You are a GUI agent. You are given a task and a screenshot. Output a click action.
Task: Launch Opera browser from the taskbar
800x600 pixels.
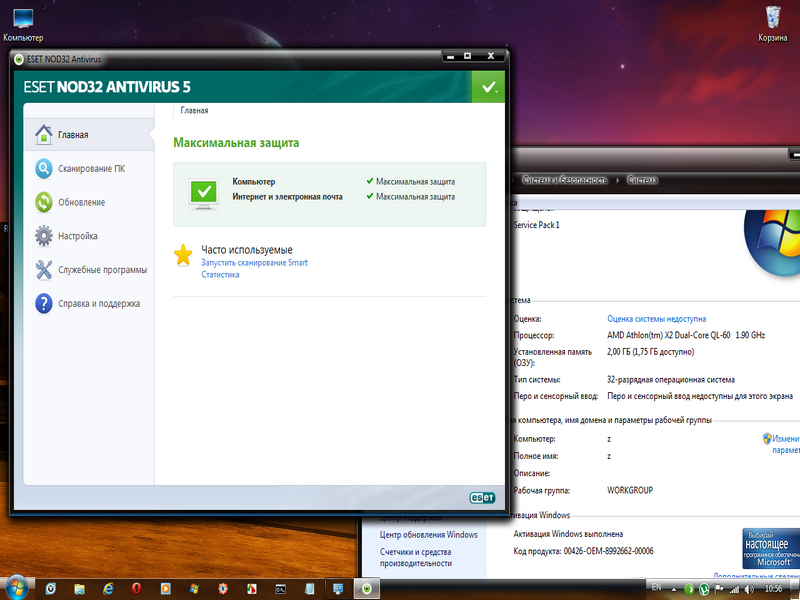click(x=136, y=588)
